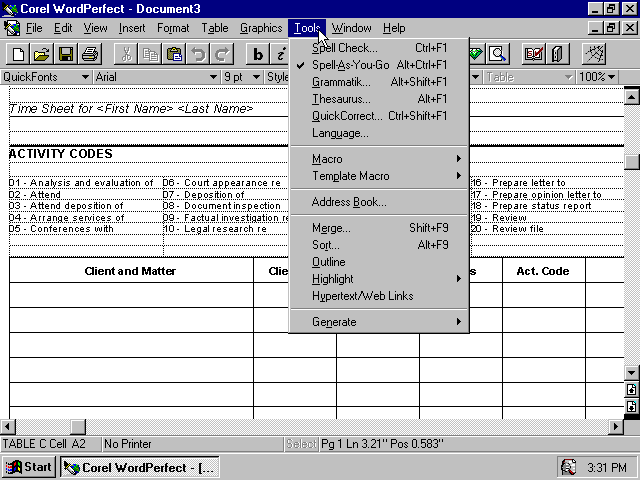Choose QuickCorrect... menu entry
This screenshot has height=480, width=640.
379,116
